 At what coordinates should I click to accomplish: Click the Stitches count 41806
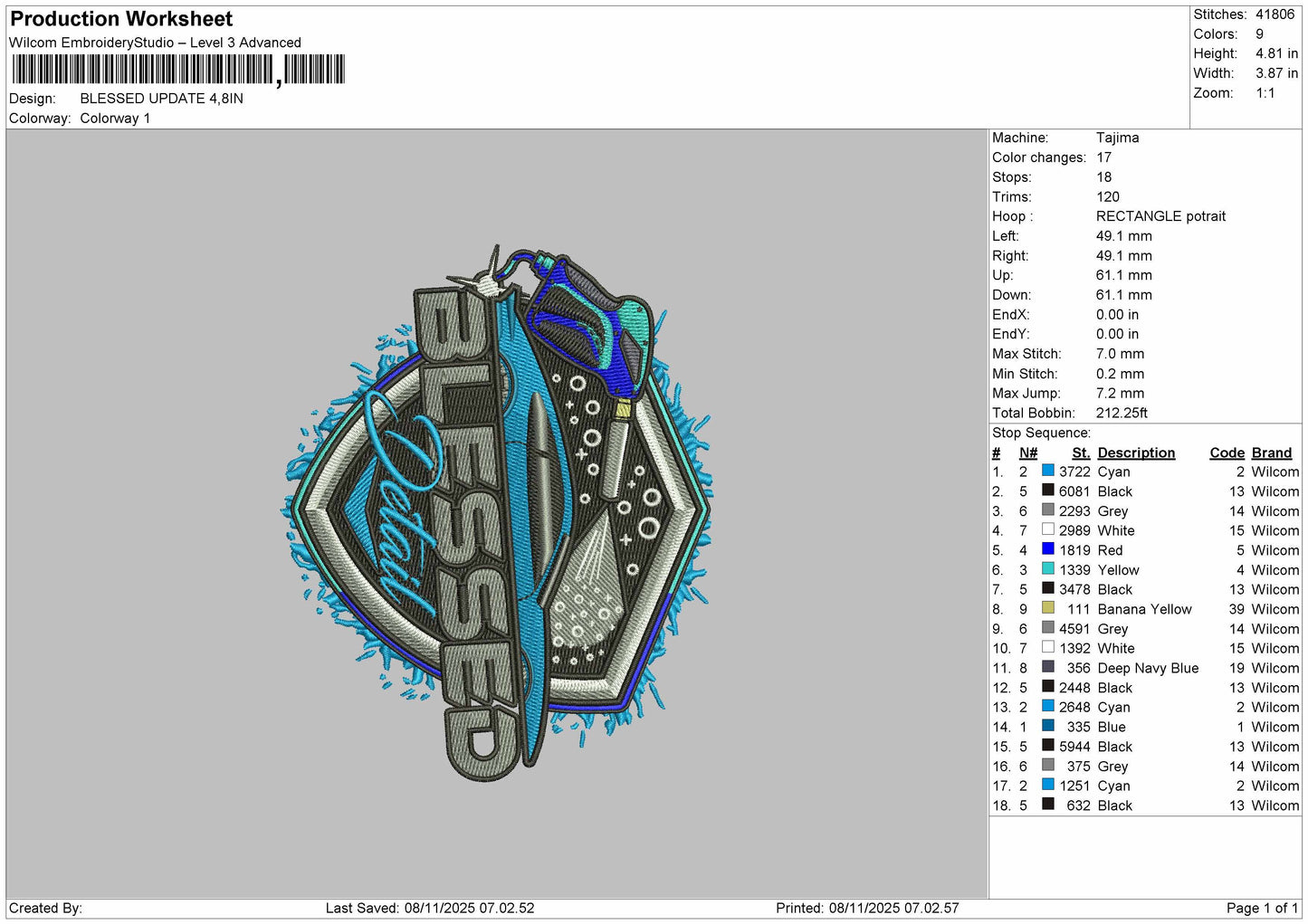(1275, 14)
